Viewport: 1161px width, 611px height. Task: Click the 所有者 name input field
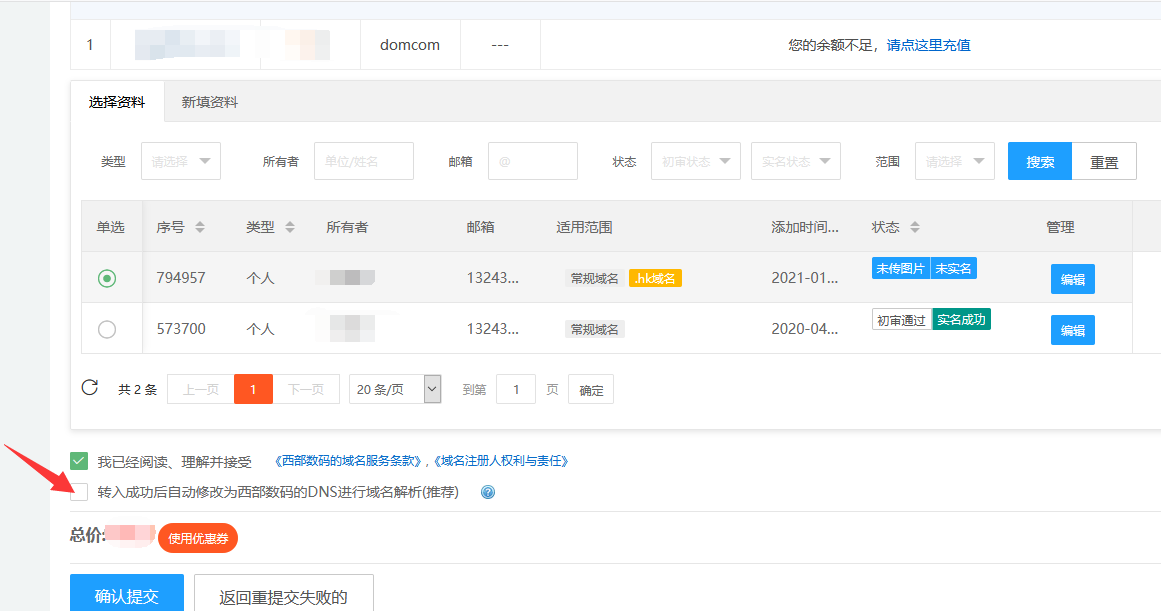pyautogui.click(x=364, y=161)
